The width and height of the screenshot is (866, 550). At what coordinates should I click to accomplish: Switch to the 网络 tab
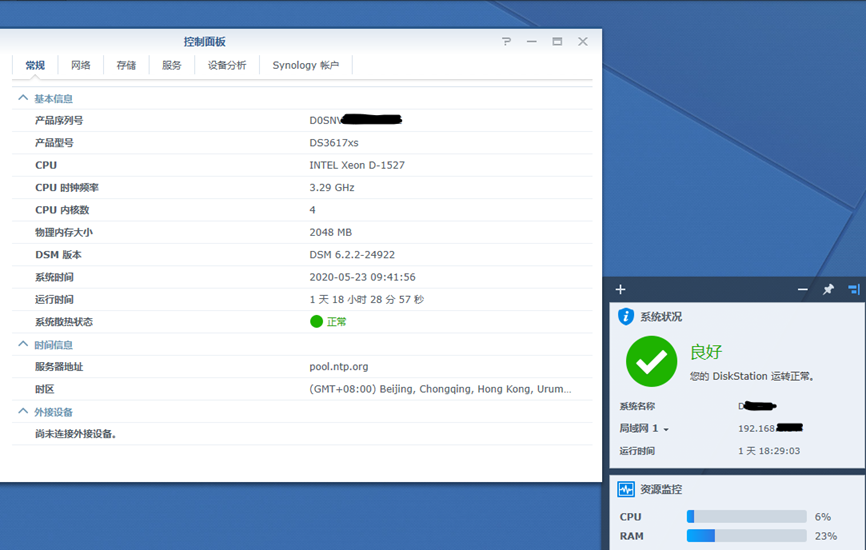[81, 65]
